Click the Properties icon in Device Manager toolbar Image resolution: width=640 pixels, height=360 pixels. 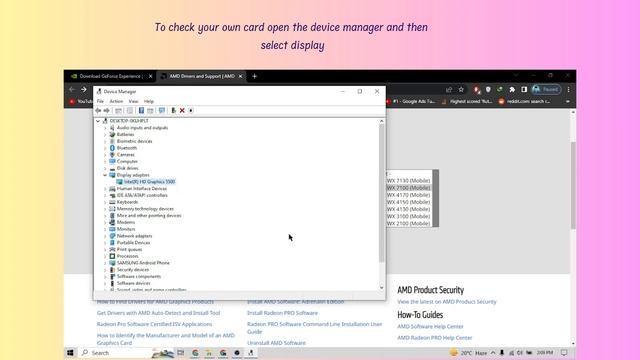point(130,111)
